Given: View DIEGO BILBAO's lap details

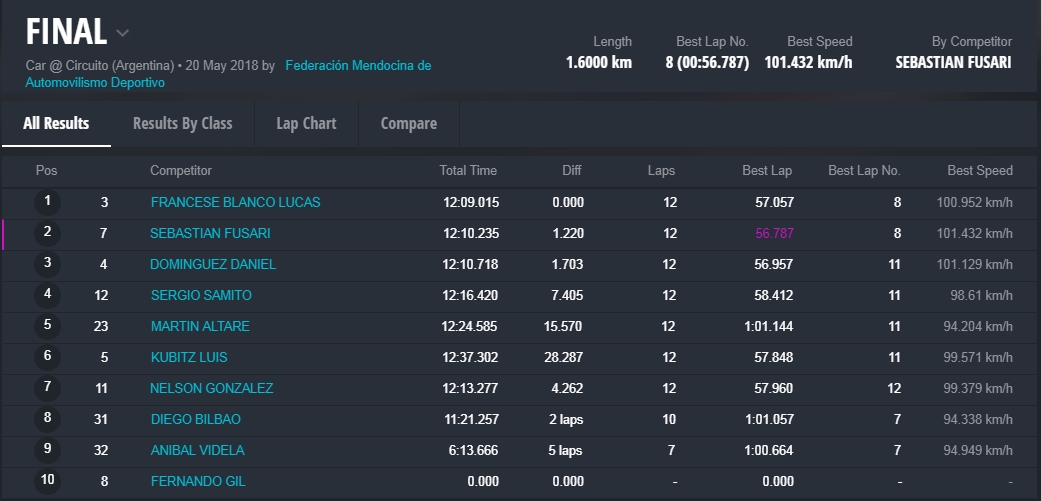Looking at the screenshot, I should (195, 420).
